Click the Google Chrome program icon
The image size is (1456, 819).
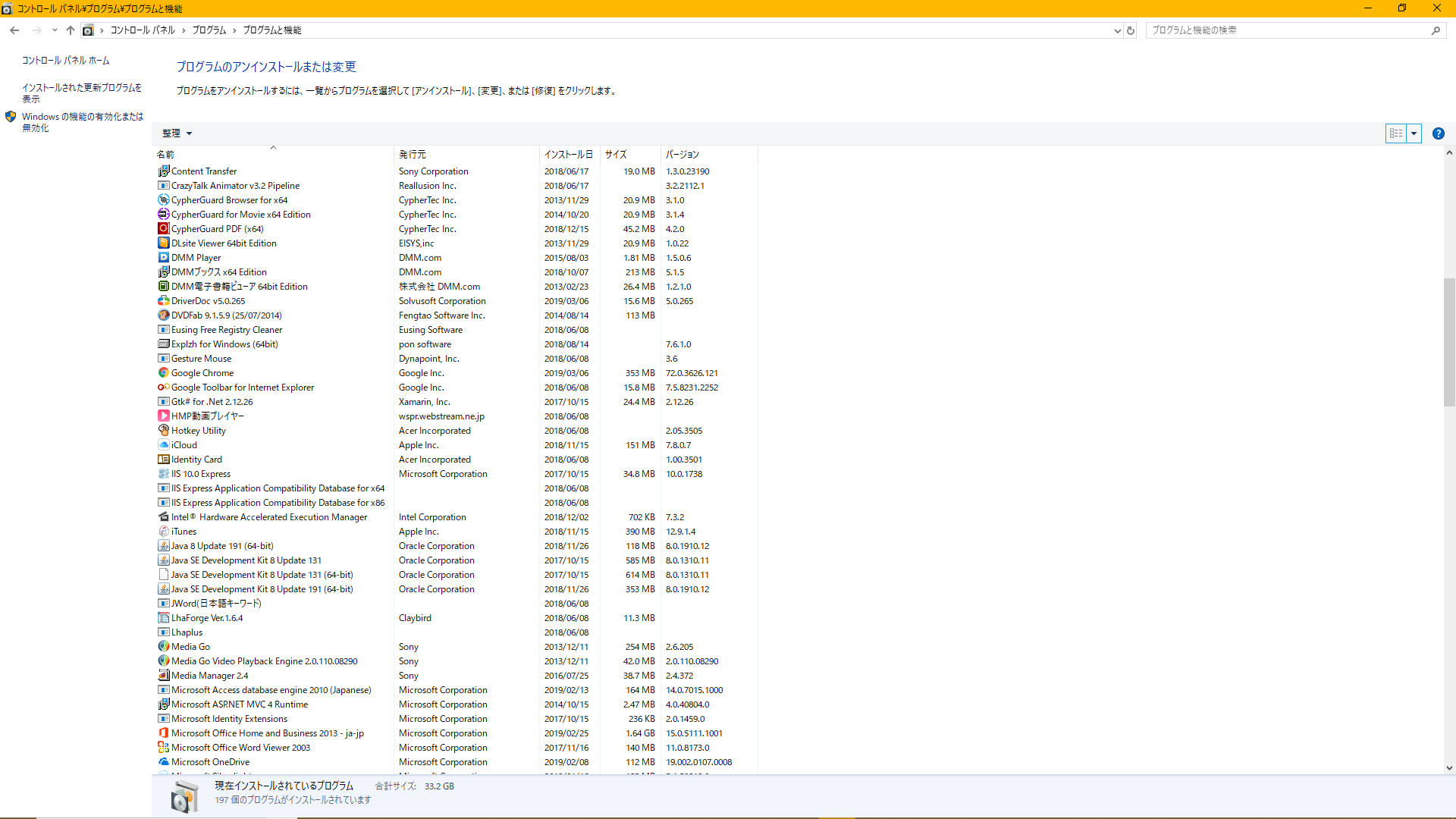(163, 373)
